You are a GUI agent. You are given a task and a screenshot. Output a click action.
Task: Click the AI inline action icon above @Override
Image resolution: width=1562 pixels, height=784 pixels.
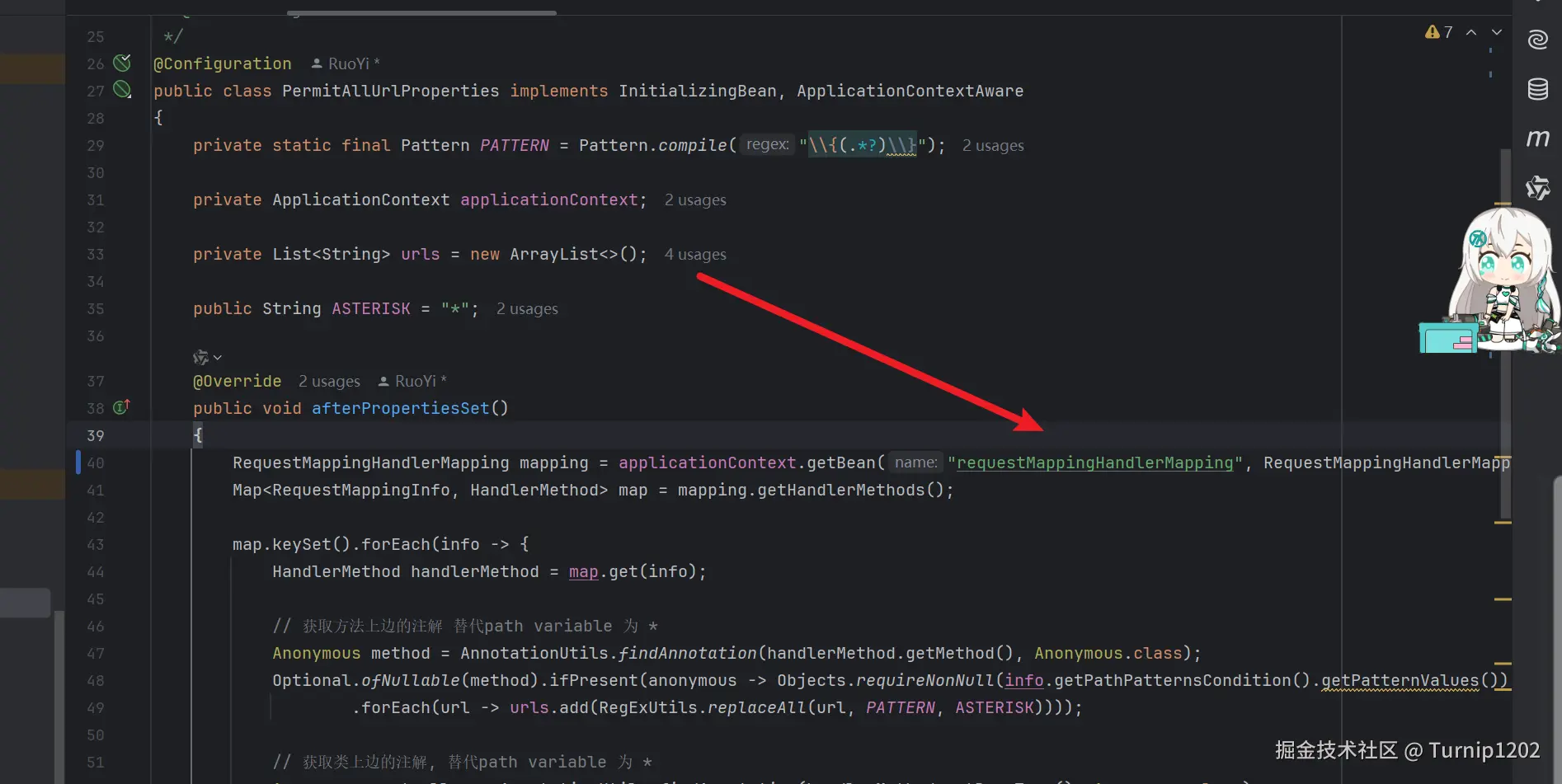[200, 358]
